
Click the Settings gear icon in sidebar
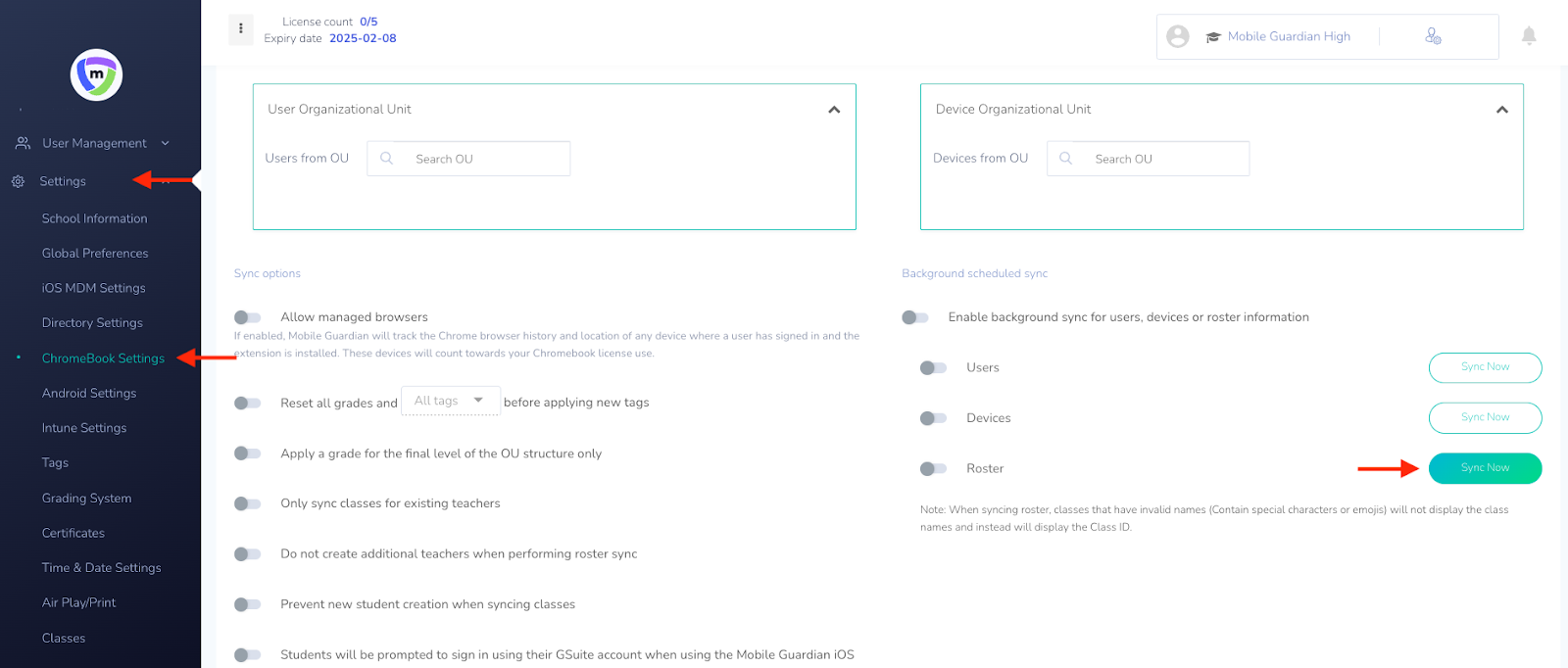[x=18, y=181]
